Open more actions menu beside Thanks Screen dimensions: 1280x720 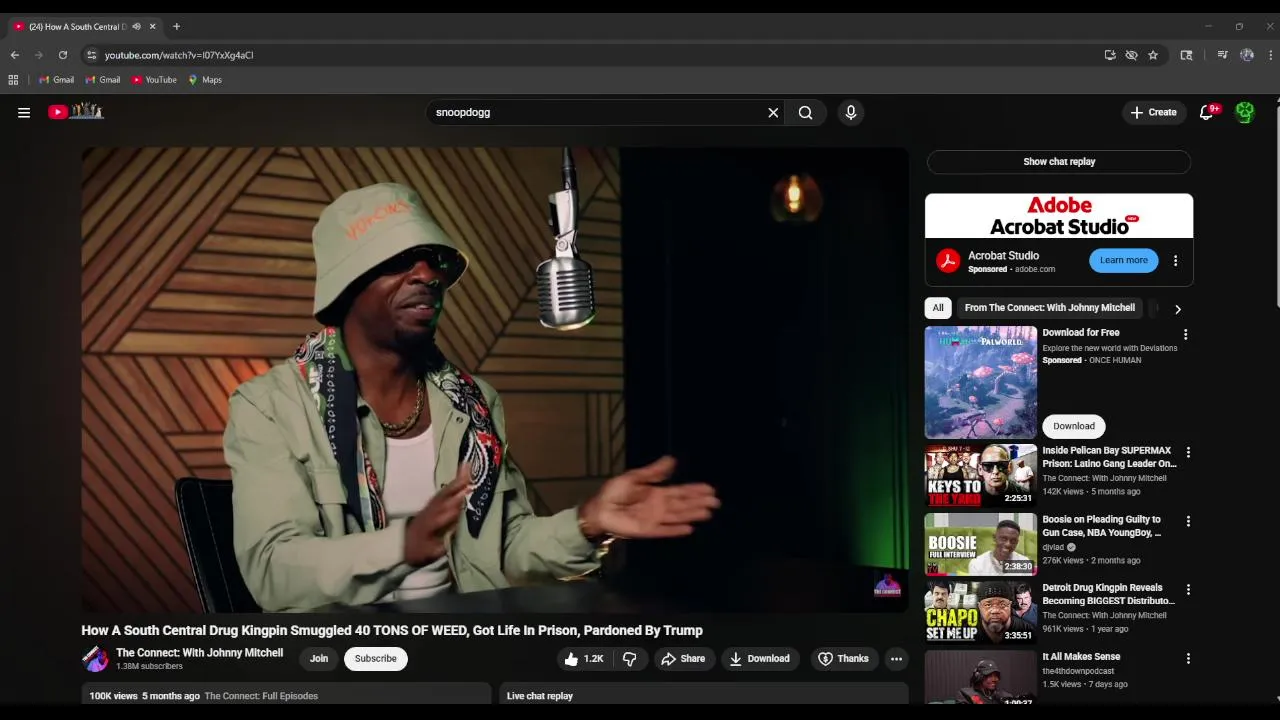896,659
